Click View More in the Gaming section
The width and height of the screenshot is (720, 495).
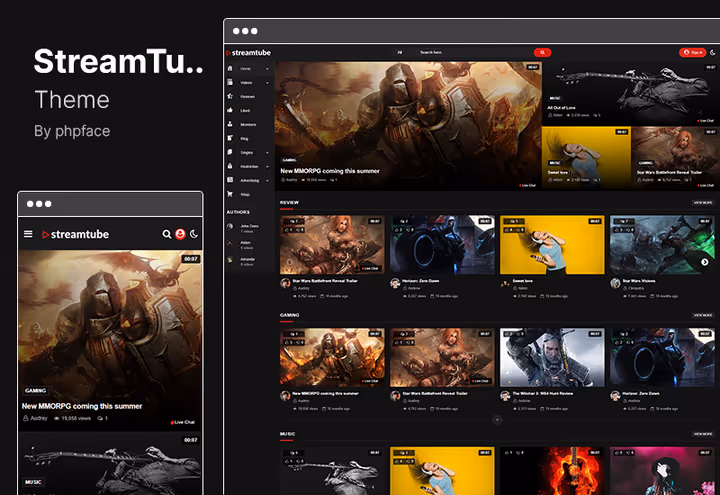(x=703, y=315)
